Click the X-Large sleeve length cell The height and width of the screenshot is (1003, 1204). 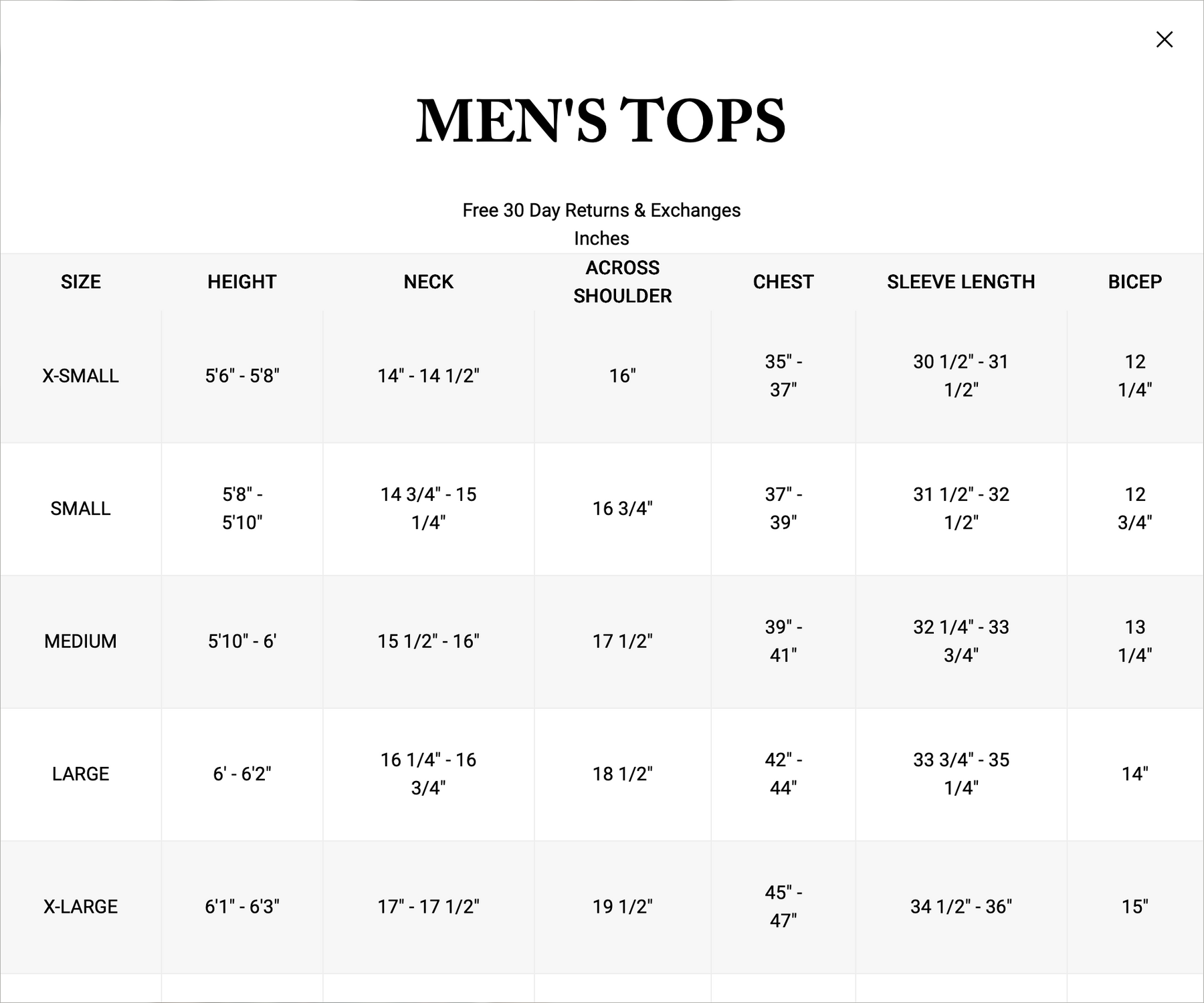coord(961,907)
